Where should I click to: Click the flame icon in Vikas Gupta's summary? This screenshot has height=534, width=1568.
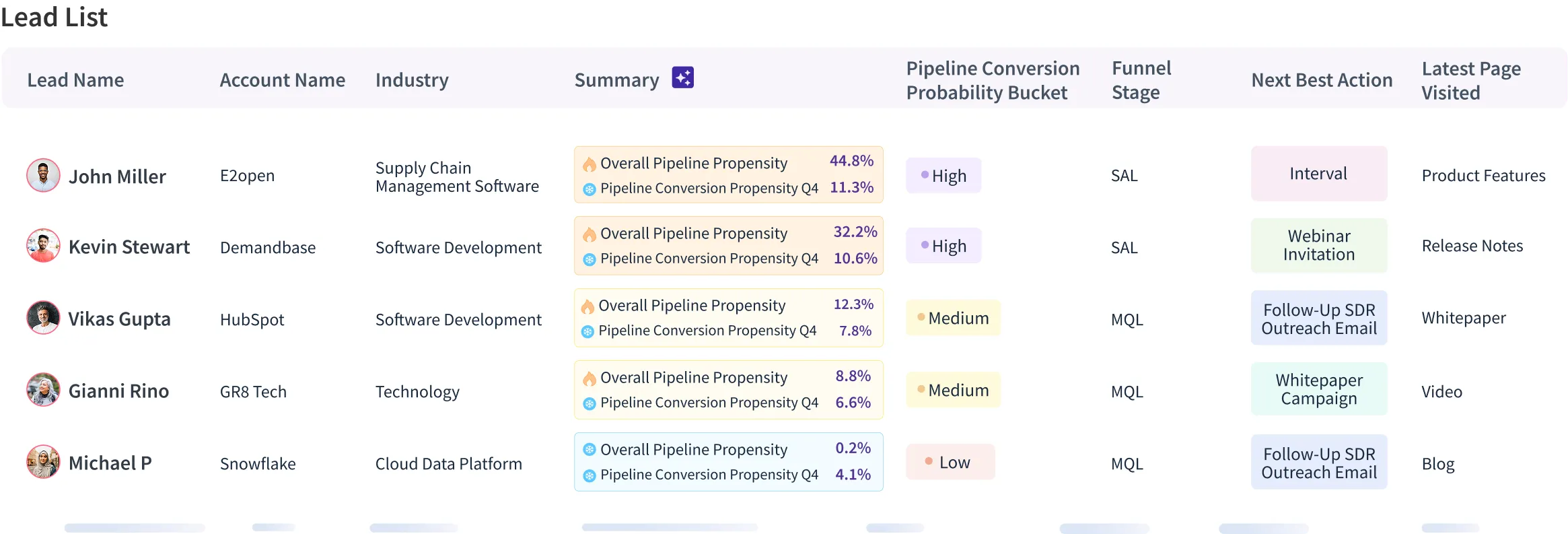tap(587, 306)
